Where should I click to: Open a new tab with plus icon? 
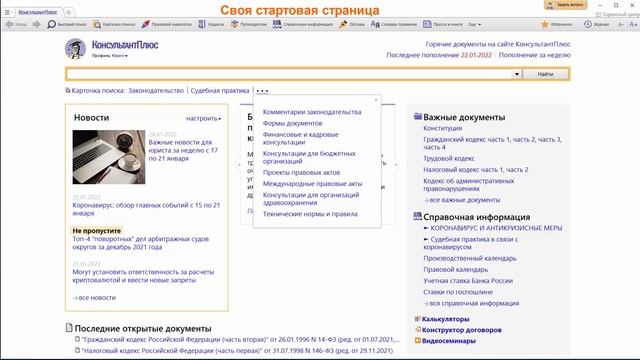click(x=69, y=12)
